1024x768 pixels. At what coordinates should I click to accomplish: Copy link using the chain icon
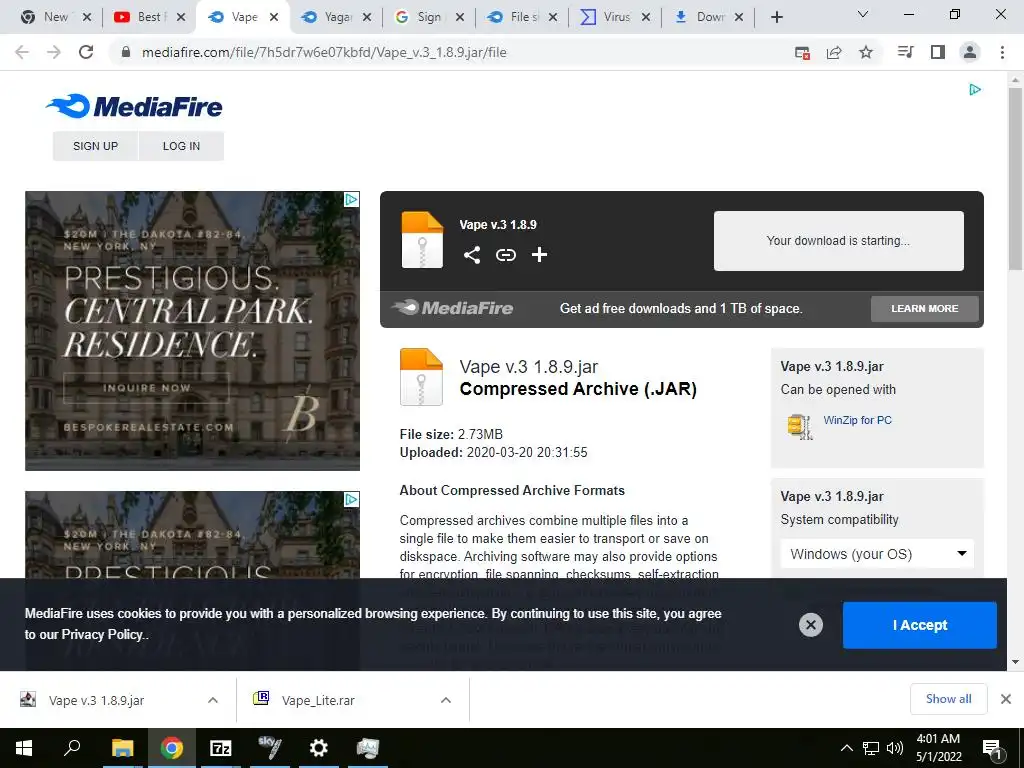(x=505, y=255)
